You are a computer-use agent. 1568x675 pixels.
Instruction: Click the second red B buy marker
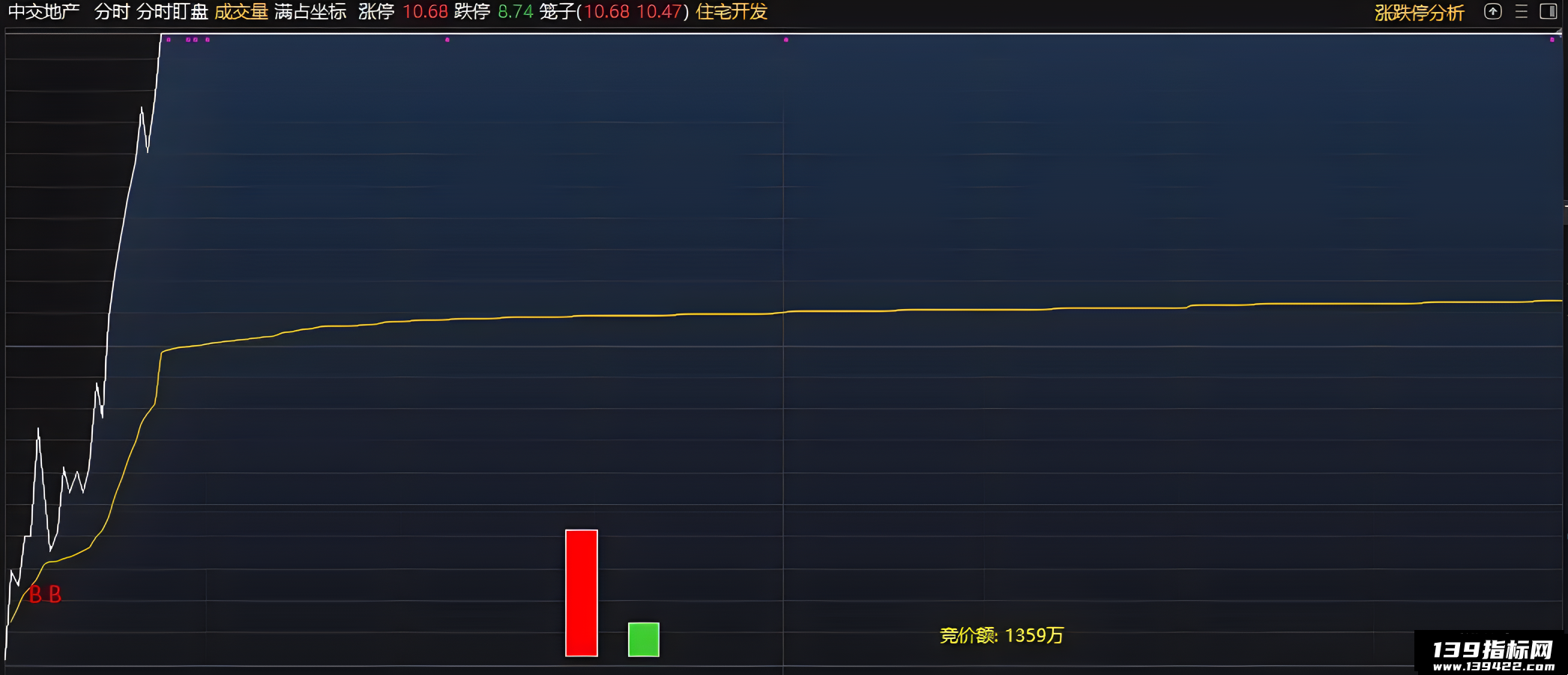click(55, 595)
